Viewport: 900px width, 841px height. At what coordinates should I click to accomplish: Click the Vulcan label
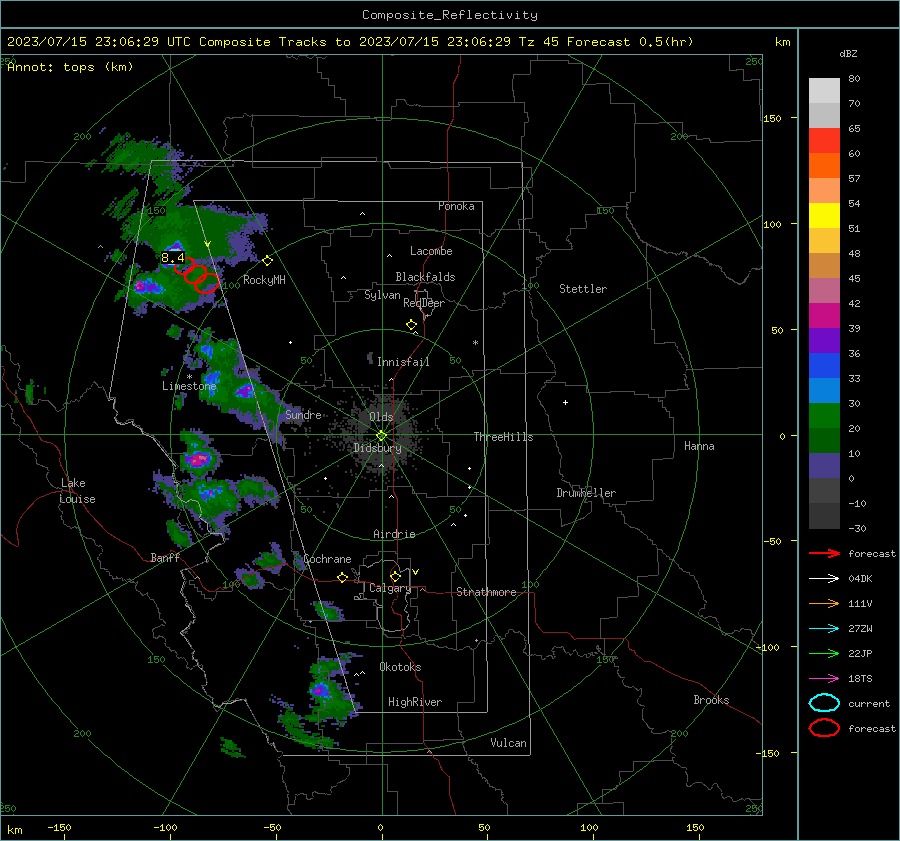[508, 743]
